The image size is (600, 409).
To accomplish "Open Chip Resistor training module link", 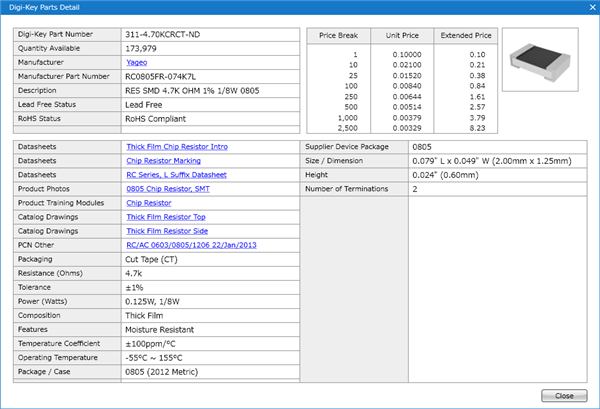I will coord(149,203).
